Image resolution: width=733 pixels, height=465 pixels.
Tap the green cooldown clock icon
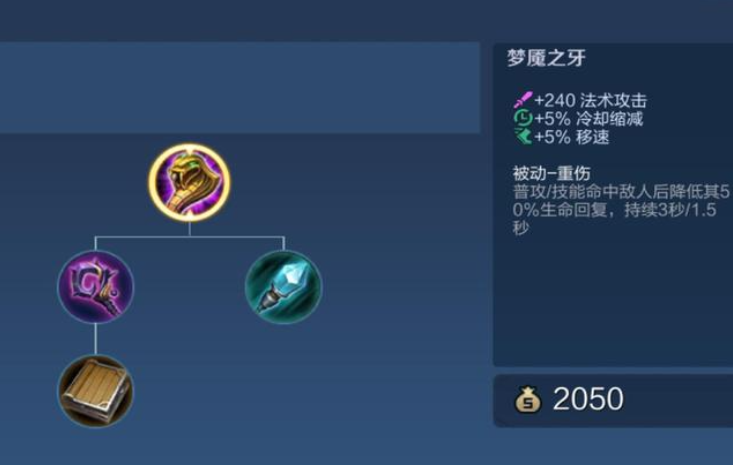pos(523,118)
